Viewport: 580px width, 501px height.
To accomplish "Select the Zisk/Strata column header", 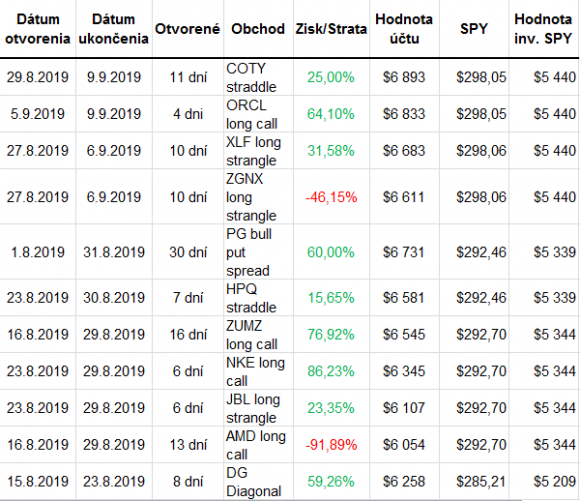I will pos(331,29).
